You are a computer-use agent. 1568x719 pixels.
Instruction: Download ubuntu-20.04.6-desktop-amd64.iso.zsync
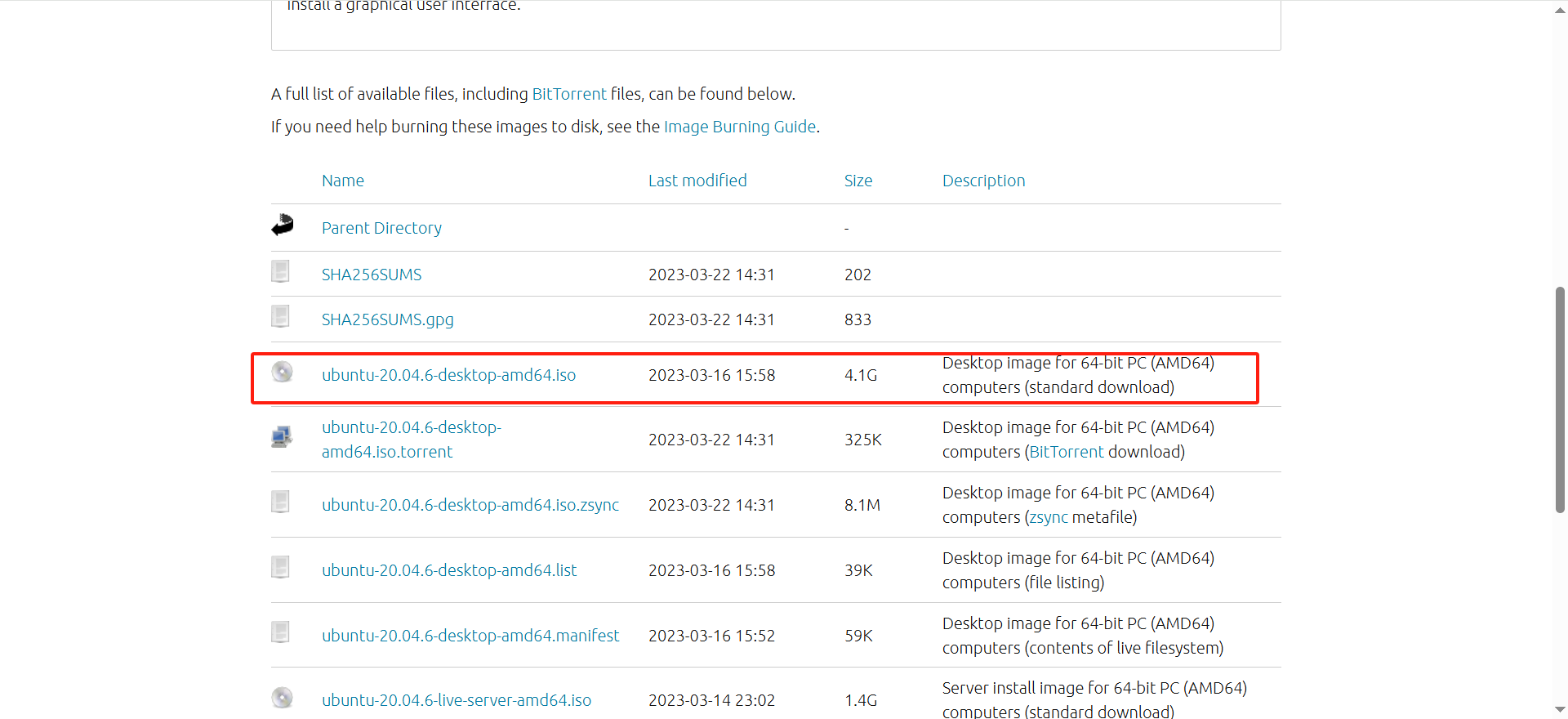pyautogui.click(x=470, y=505)
